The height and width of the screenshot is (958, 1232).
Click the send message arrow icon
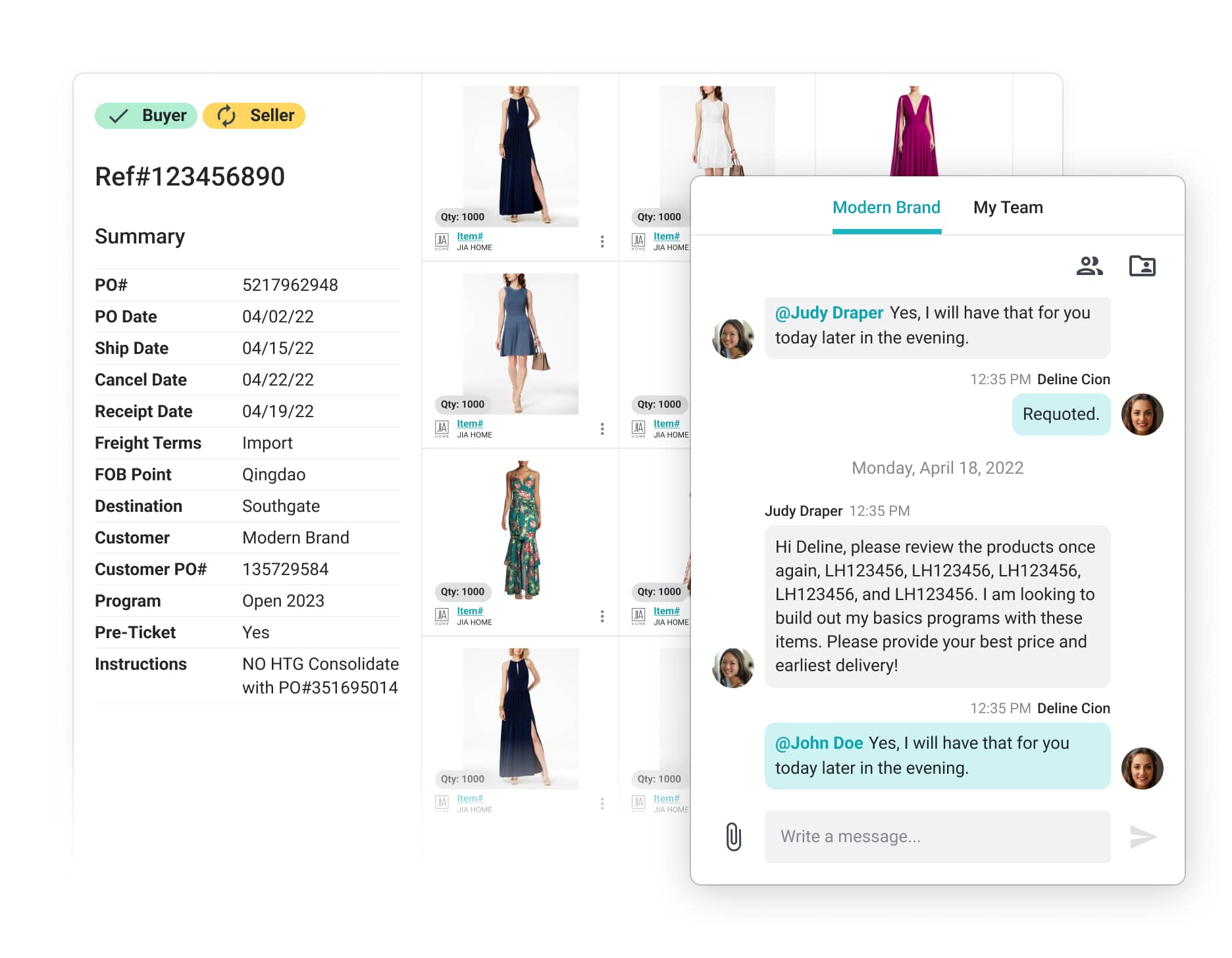(x=1143, y=836)
